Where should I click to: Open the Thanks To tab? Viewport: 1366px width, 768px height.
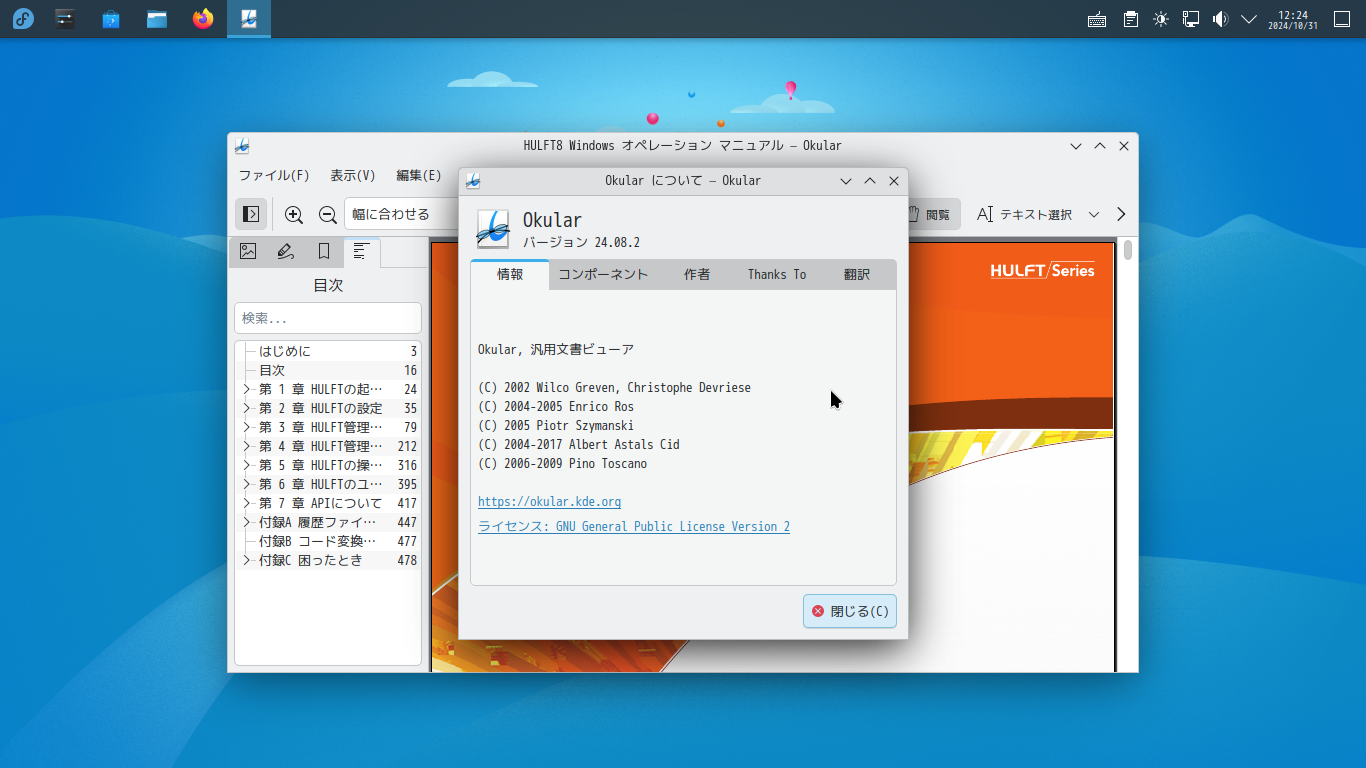[777, 274]
